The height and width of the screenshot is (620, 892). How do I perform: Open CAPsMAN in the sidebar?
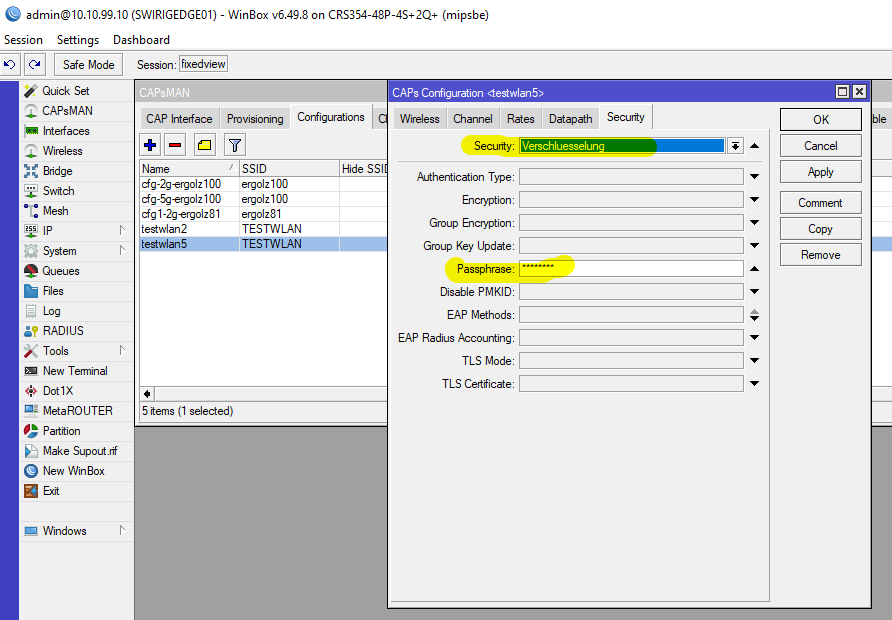(x=67, y=111)
